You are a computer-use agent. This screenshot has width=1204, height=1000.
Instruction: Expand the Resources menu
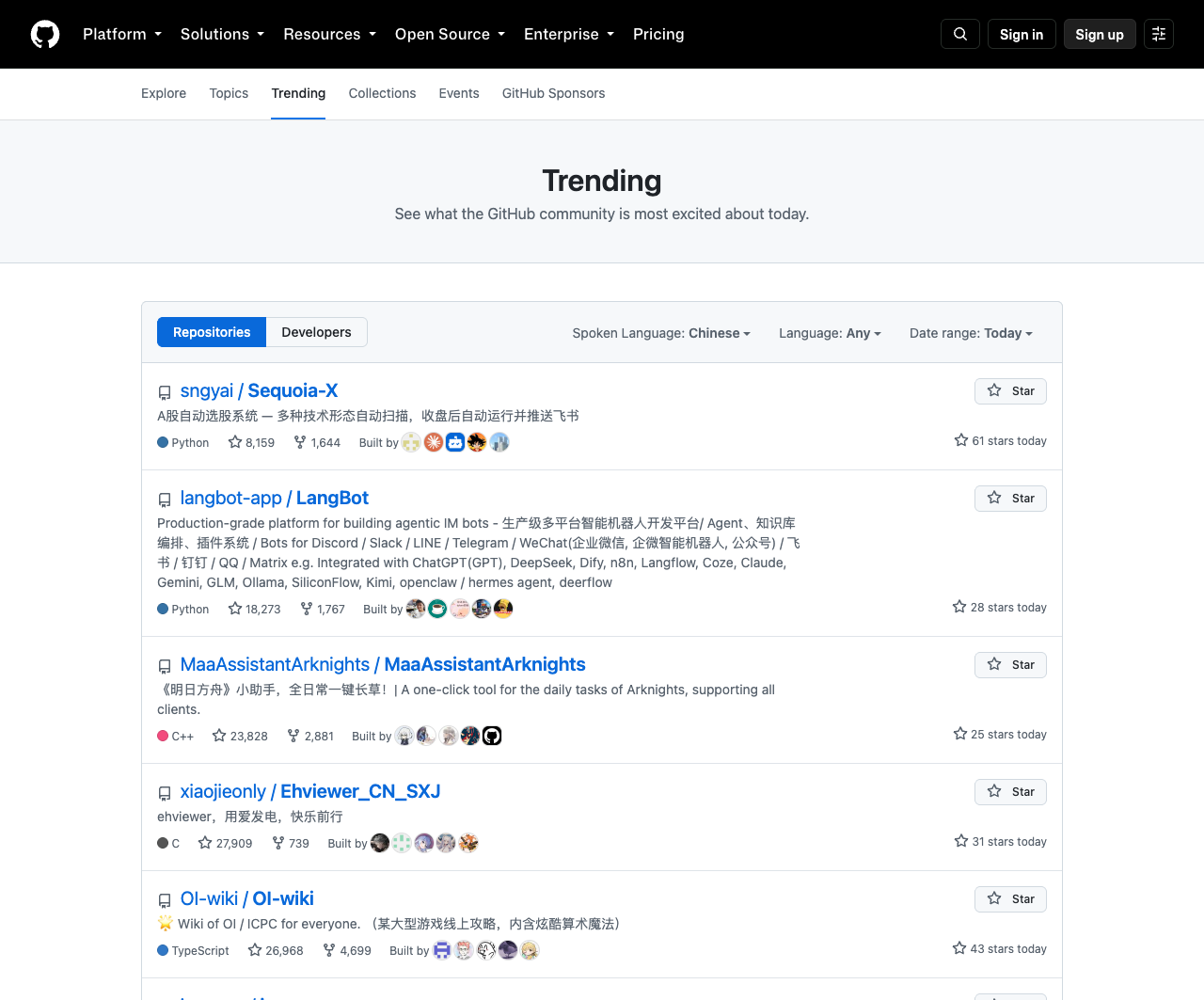tap(329, 34)
